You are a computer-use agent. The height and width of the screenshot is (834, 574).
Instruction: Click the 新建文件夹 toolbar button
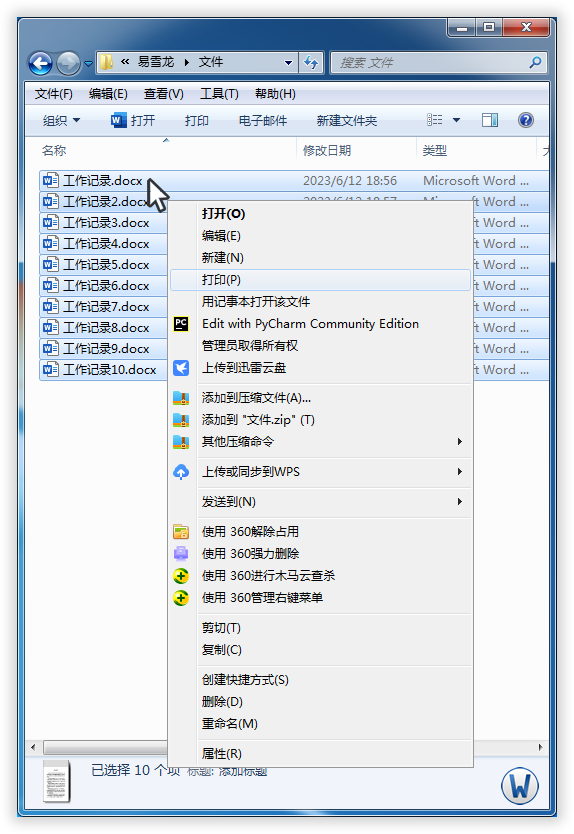point(347,121)
